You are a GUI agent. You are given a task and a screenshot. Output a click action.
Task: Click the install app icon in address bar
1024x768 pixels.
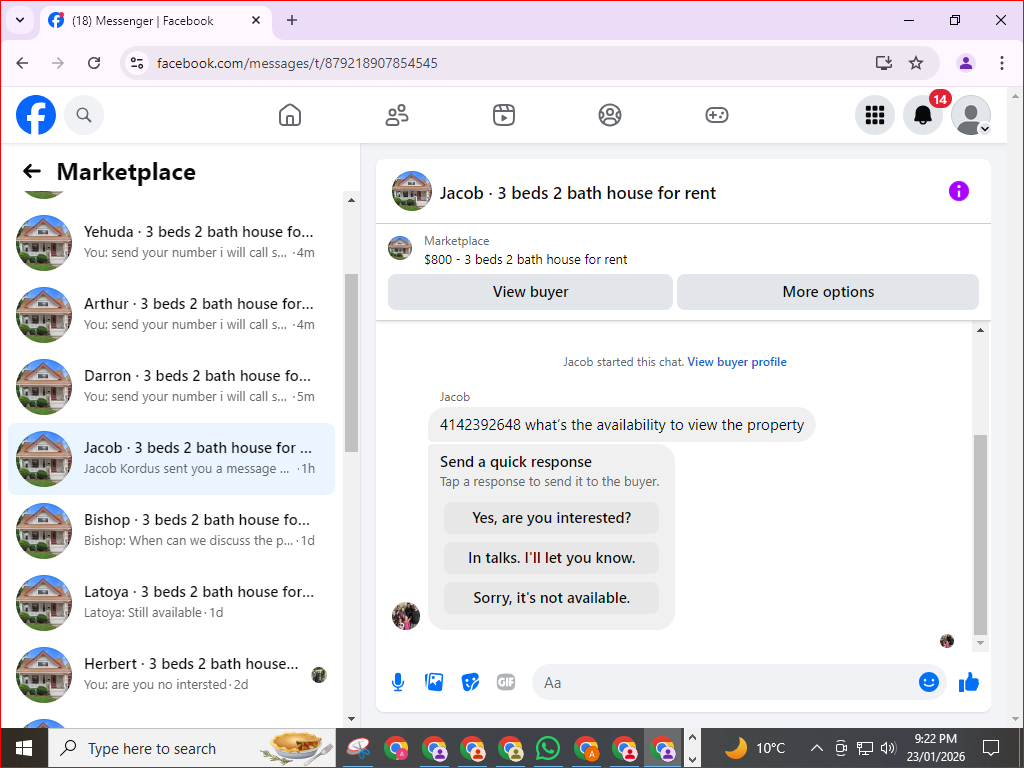(x=884, y=63)
